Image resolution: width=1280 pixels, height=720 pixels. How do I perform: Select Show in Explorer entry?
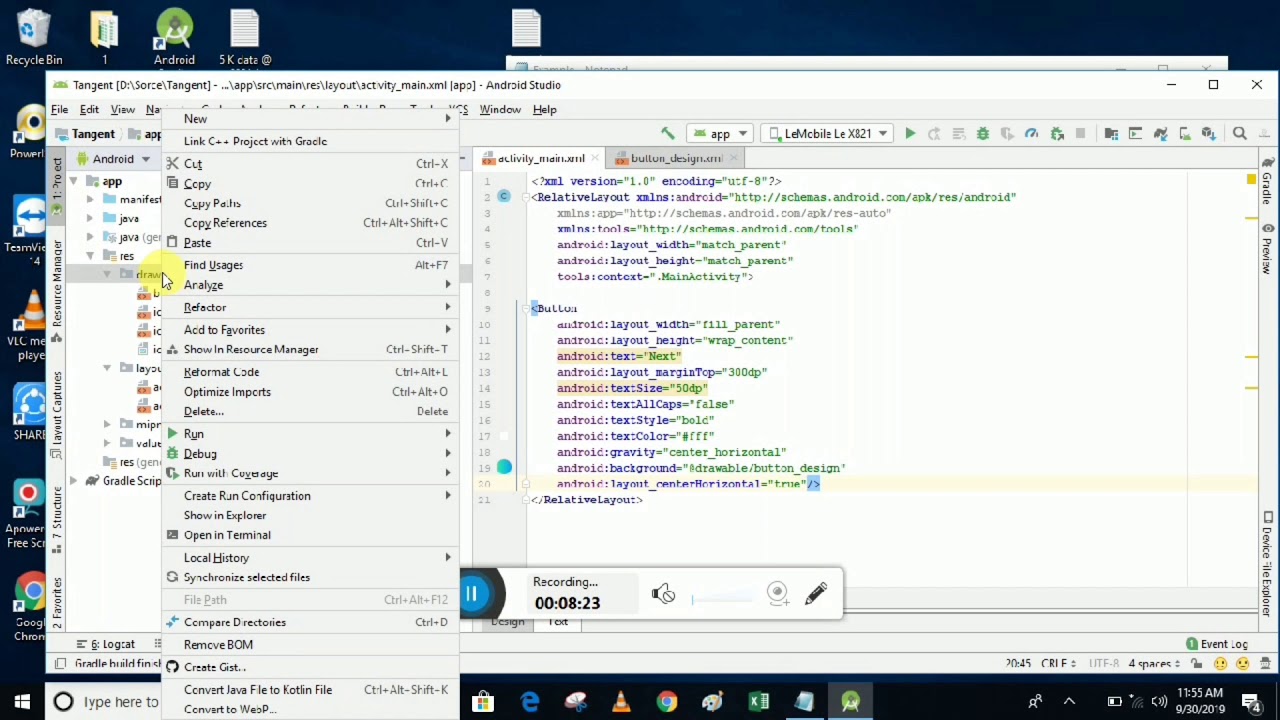click(310, 516)
